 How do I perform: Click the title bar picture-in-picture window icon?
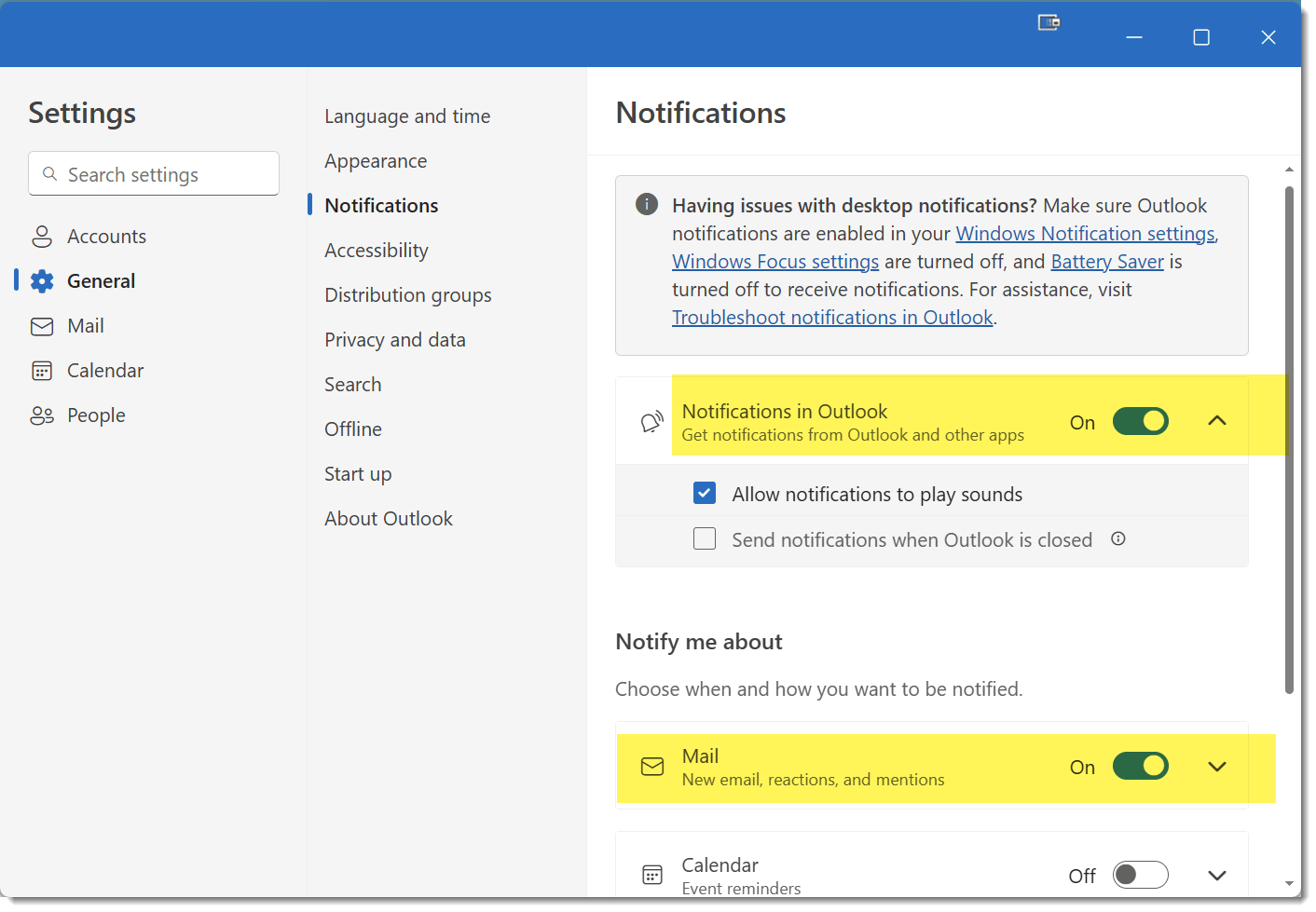[x=1049, y=22]
